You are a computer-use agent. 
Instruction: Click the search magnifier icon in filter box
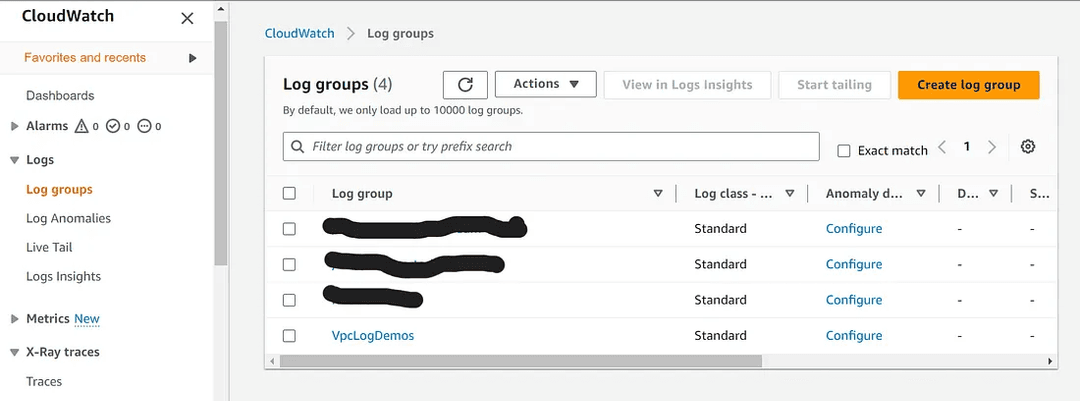click(298, 147)
